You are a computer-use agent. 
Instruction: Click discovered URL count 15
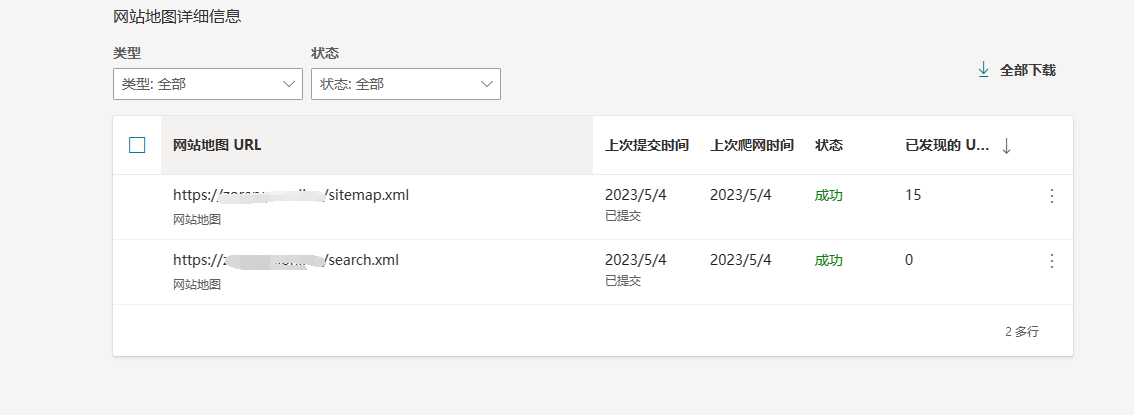pos(913,195)
